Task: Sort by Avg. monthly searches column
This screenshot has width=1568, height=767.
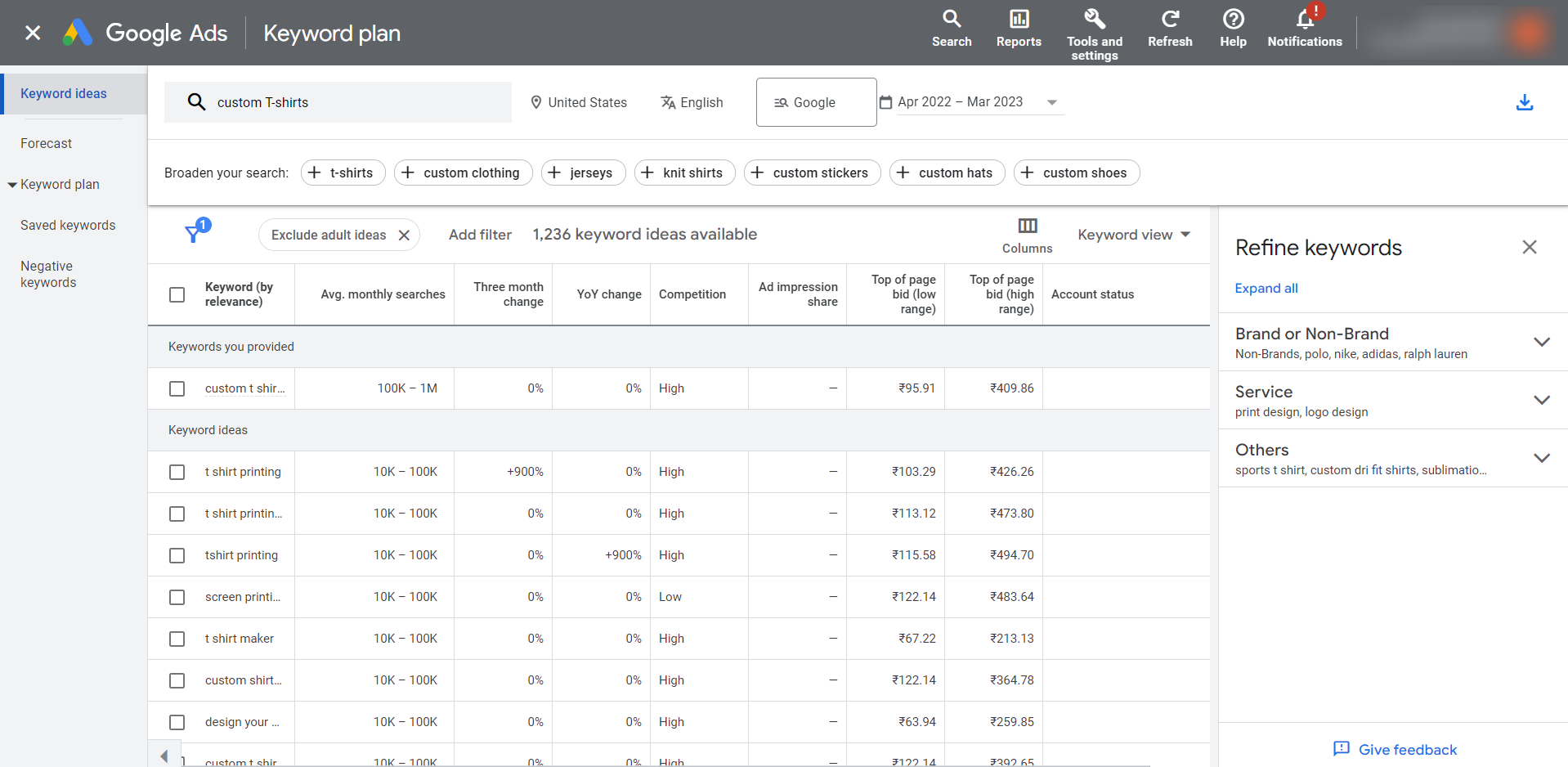Action: tap(383, 294)
